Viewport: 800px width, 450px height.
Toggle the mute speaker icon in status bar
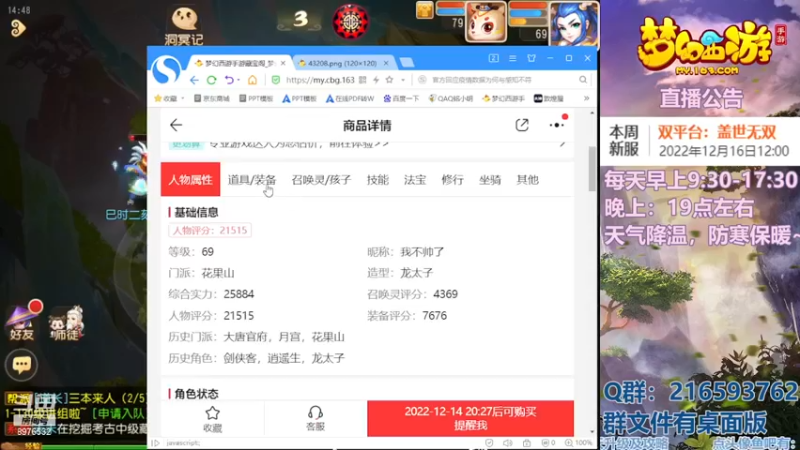[x=508, y=443]
